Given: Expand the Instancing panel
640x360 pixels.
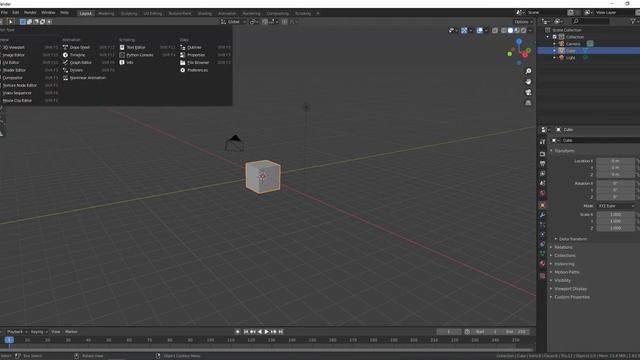Looking at the screenshot, I should (564, 264).
